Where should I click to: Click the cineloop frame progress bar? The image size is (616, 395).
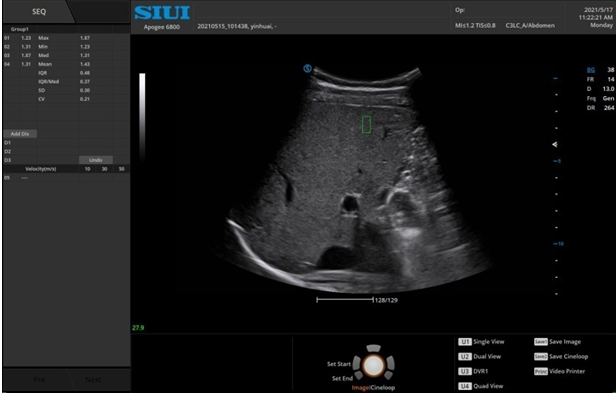pyautogui.click(x=345, y=300)
